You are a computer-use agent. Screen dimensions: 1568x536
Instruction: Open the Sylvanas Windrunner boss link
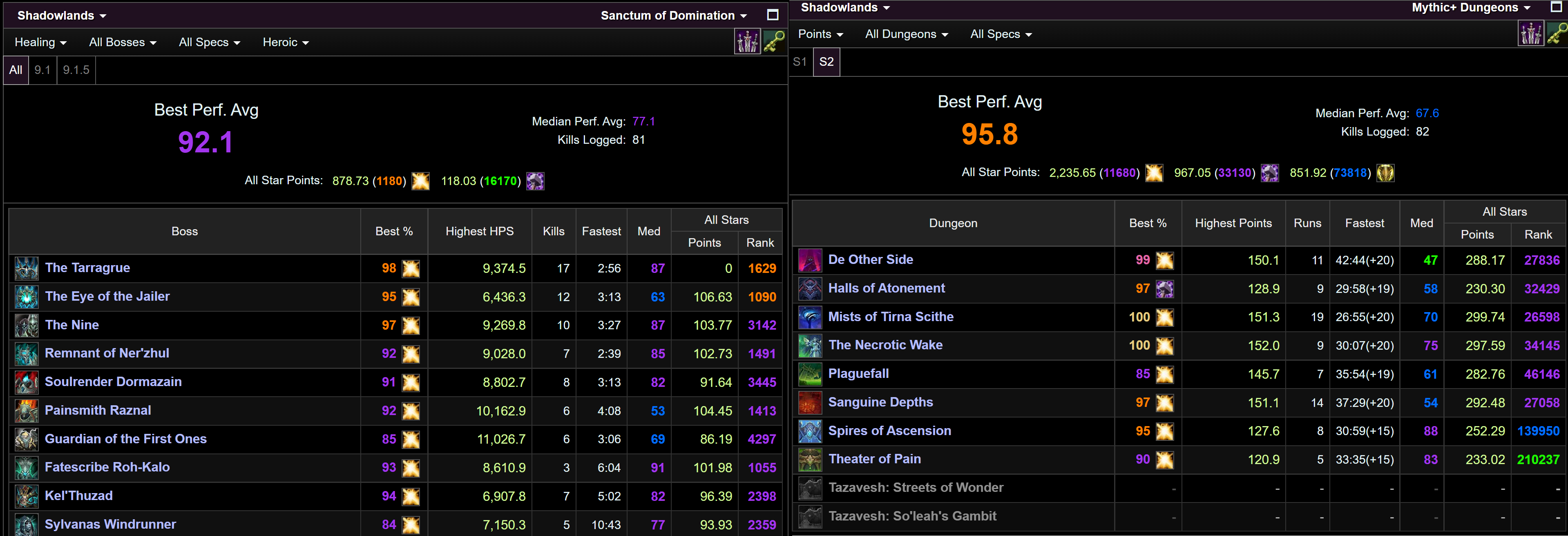(x=110, y=524)
